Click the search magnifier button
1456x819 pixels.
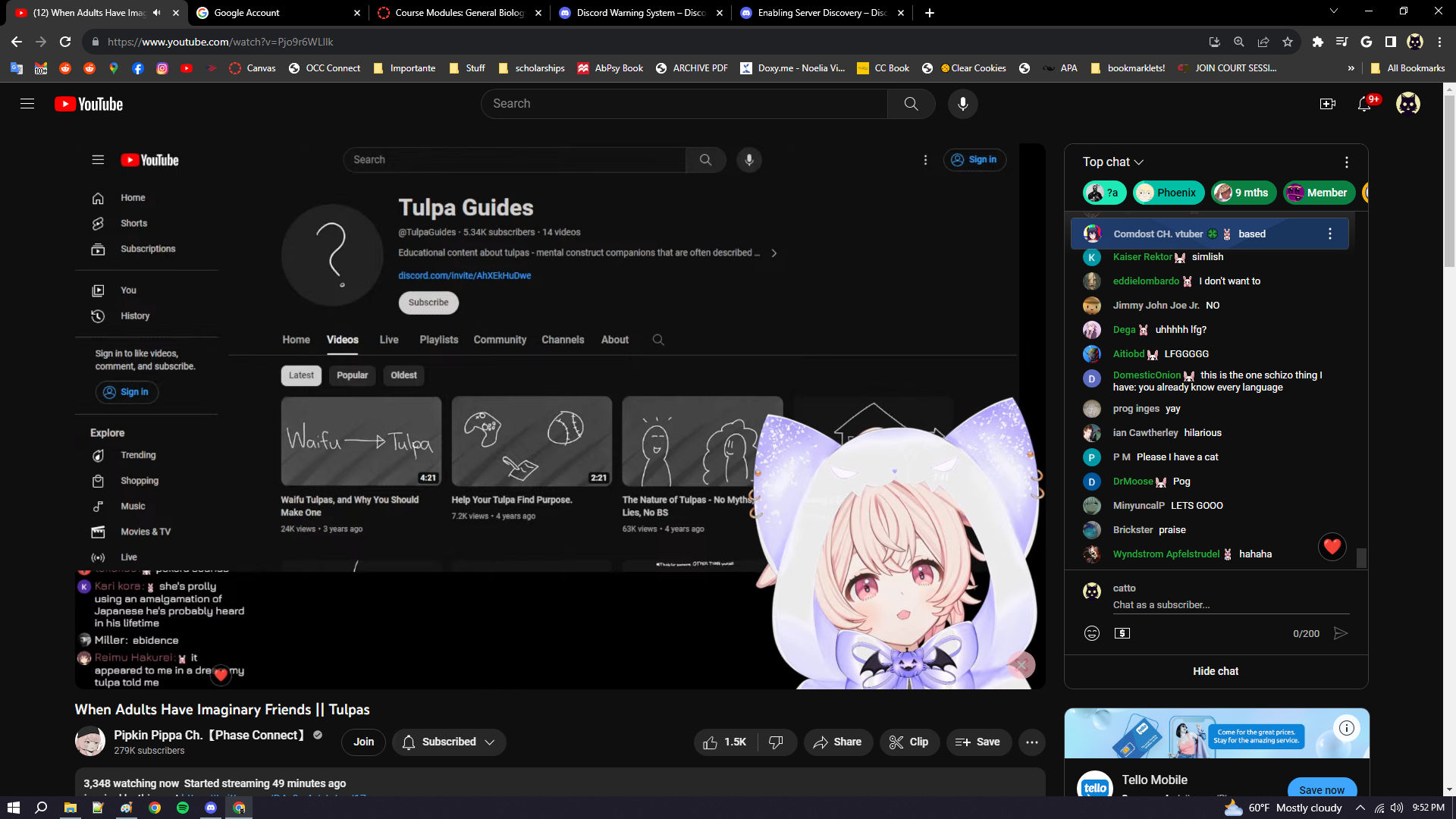[x=911, y=104]
